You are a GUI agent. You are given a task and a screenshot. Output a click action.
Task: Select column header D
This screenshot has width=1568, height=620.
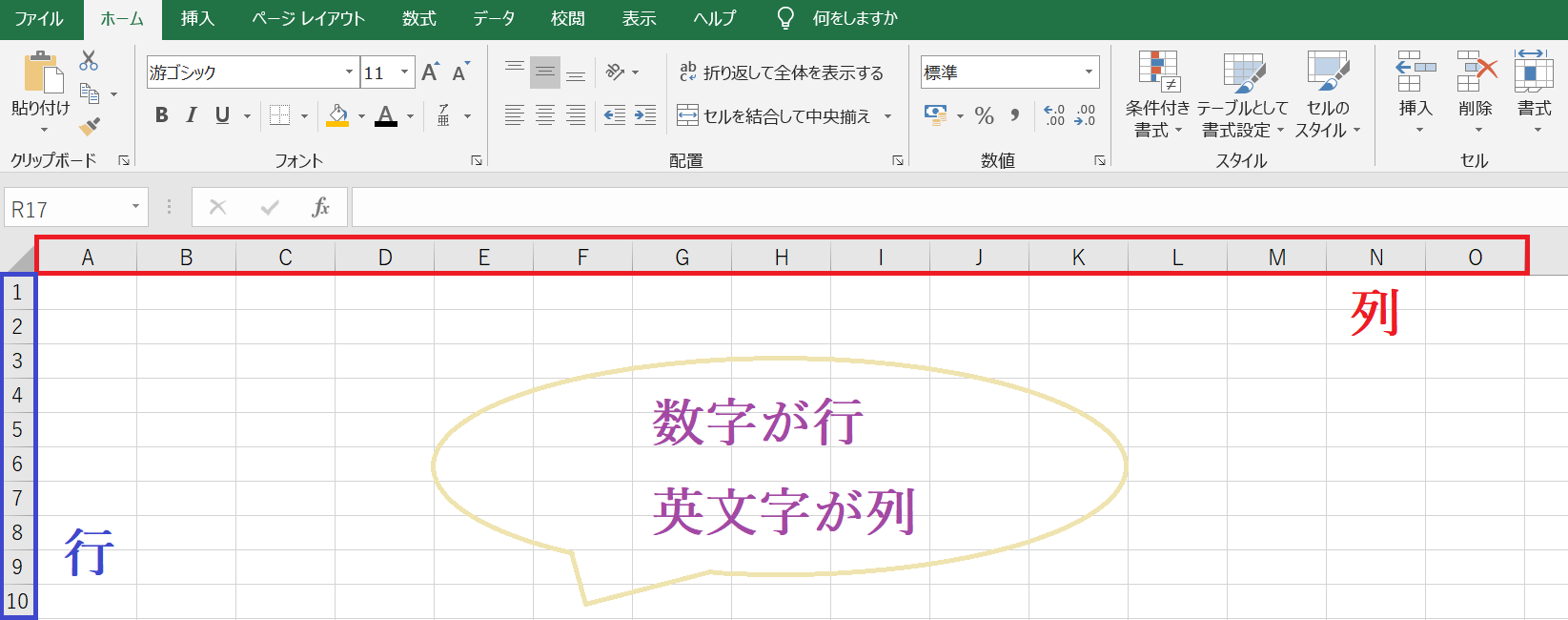pyautogui.click(x=385, y=257)
